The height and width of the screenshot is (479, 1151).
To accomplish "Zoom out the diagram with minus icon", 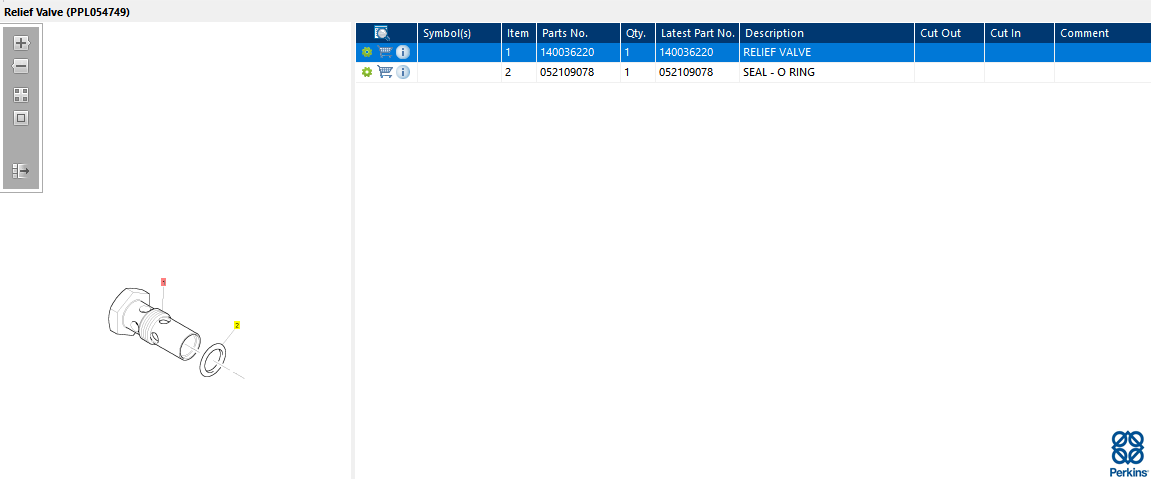I will coord(21,66).
